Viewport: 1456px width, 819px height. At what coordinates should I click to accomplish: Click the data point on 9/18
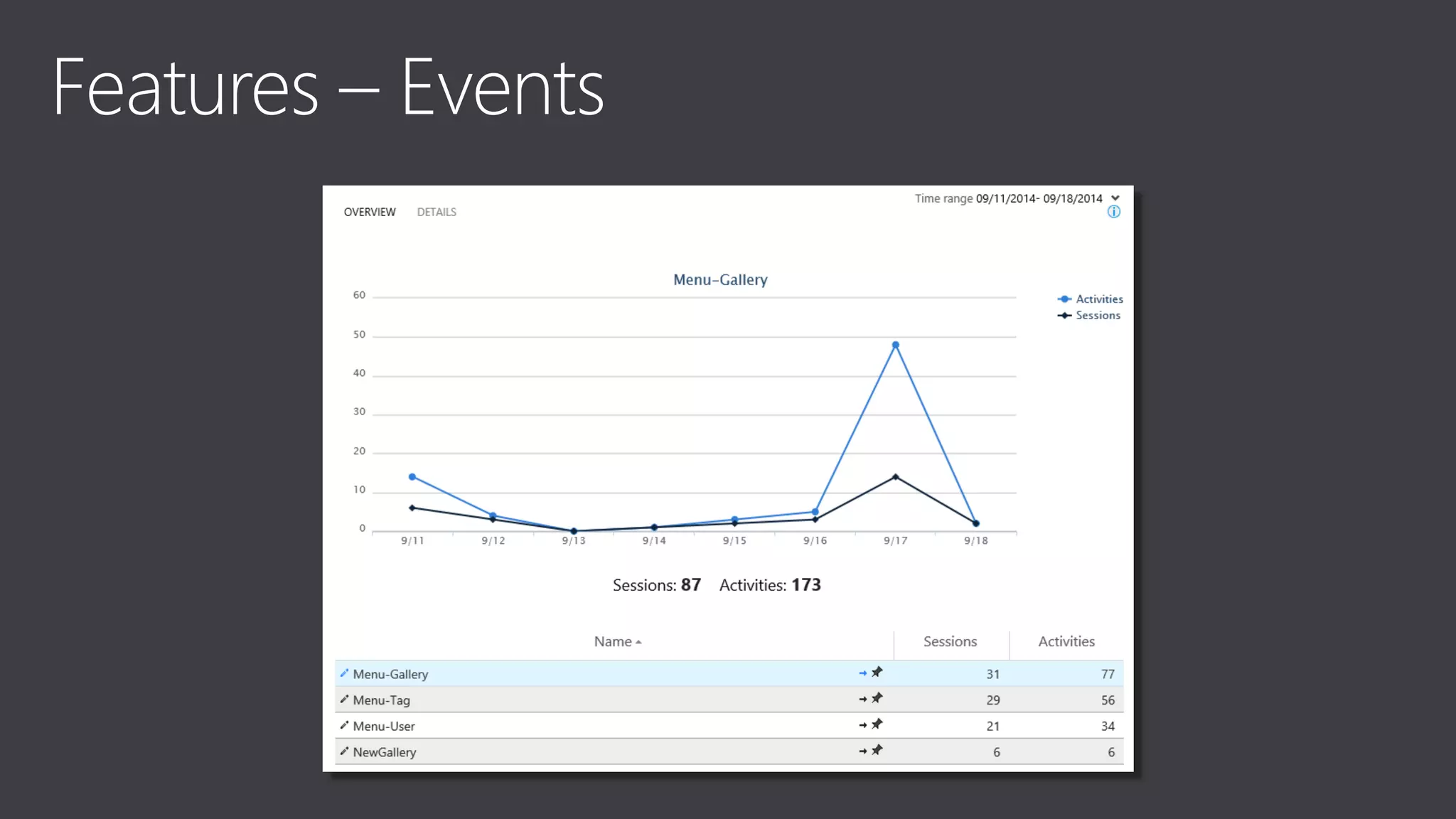(976, 523)
